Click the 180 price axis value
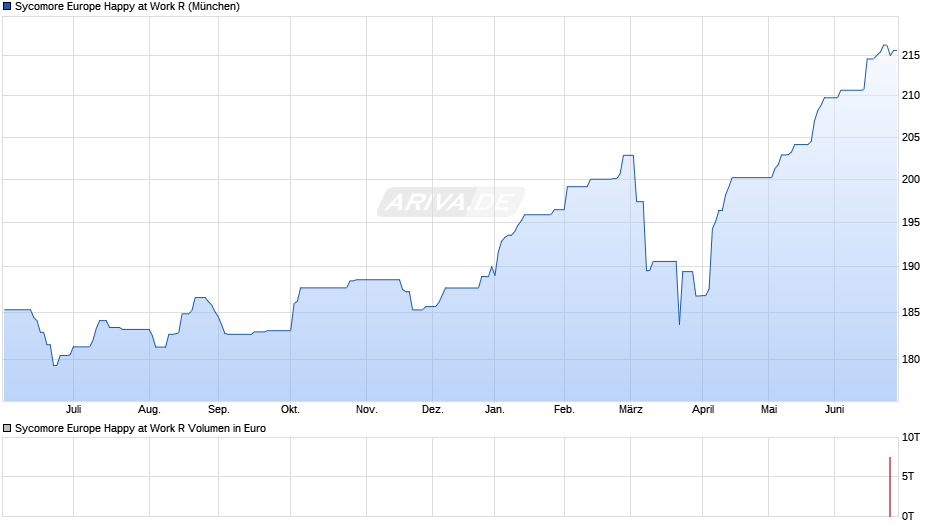Screen dimensions: 940x526 [911, 359]
